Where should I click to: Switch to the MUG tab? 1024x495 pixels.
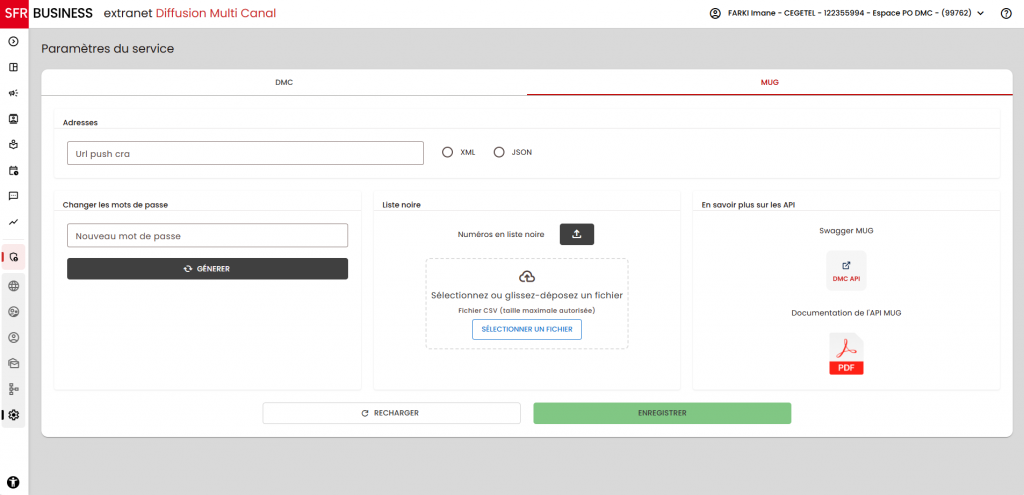[769, 82]
